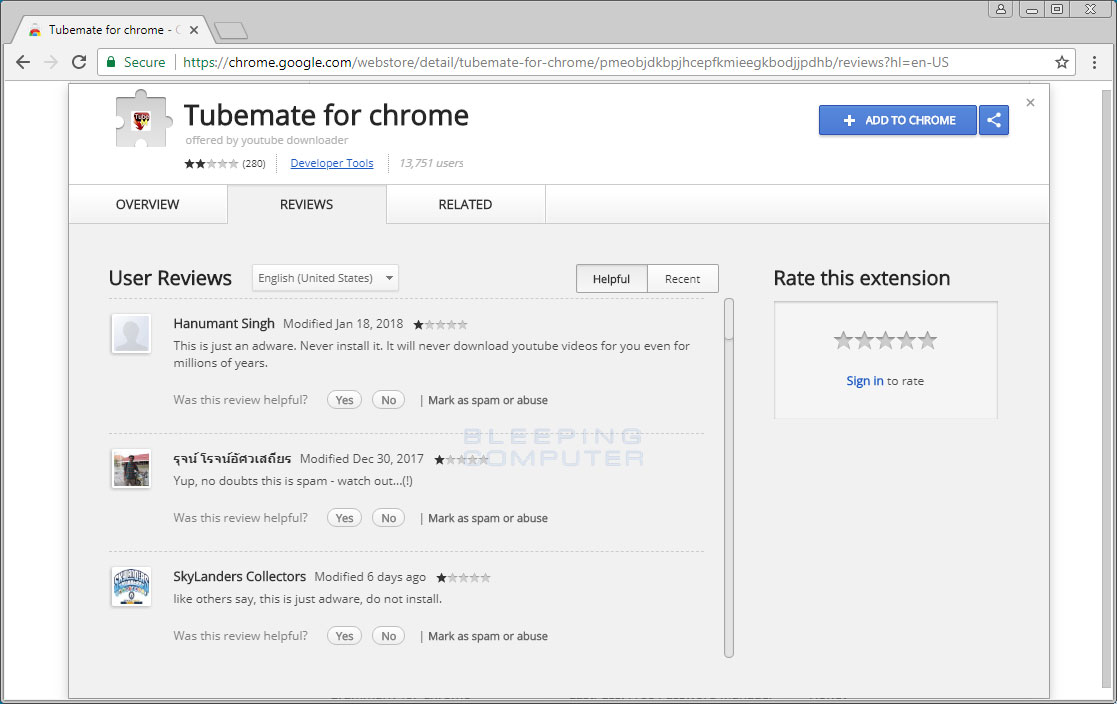Open a new browser tab
The image size is (1117, 704).
[x=231, y=31]
